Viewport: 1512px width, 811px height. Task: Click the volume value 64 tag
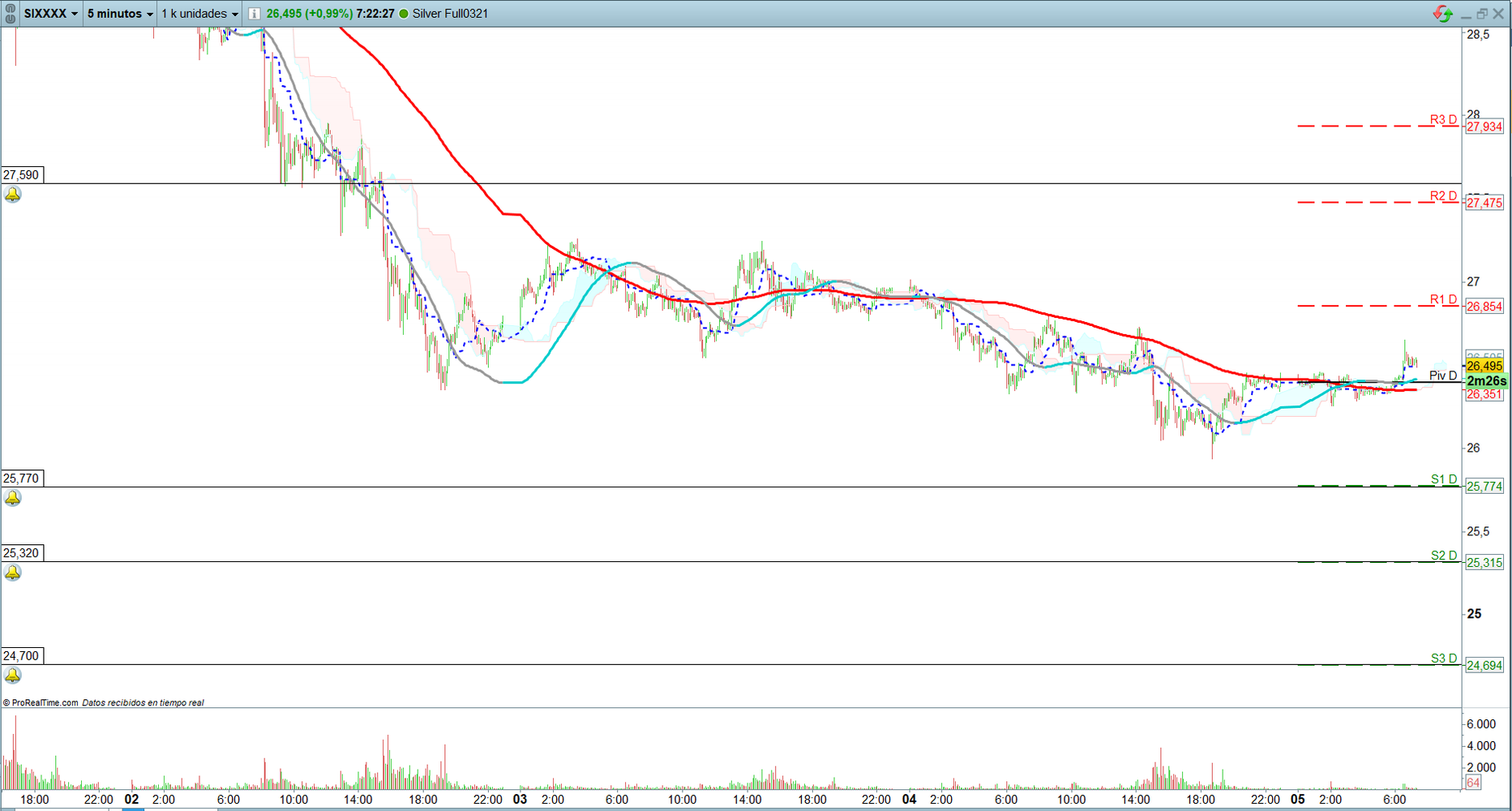tap(1473, 783)
